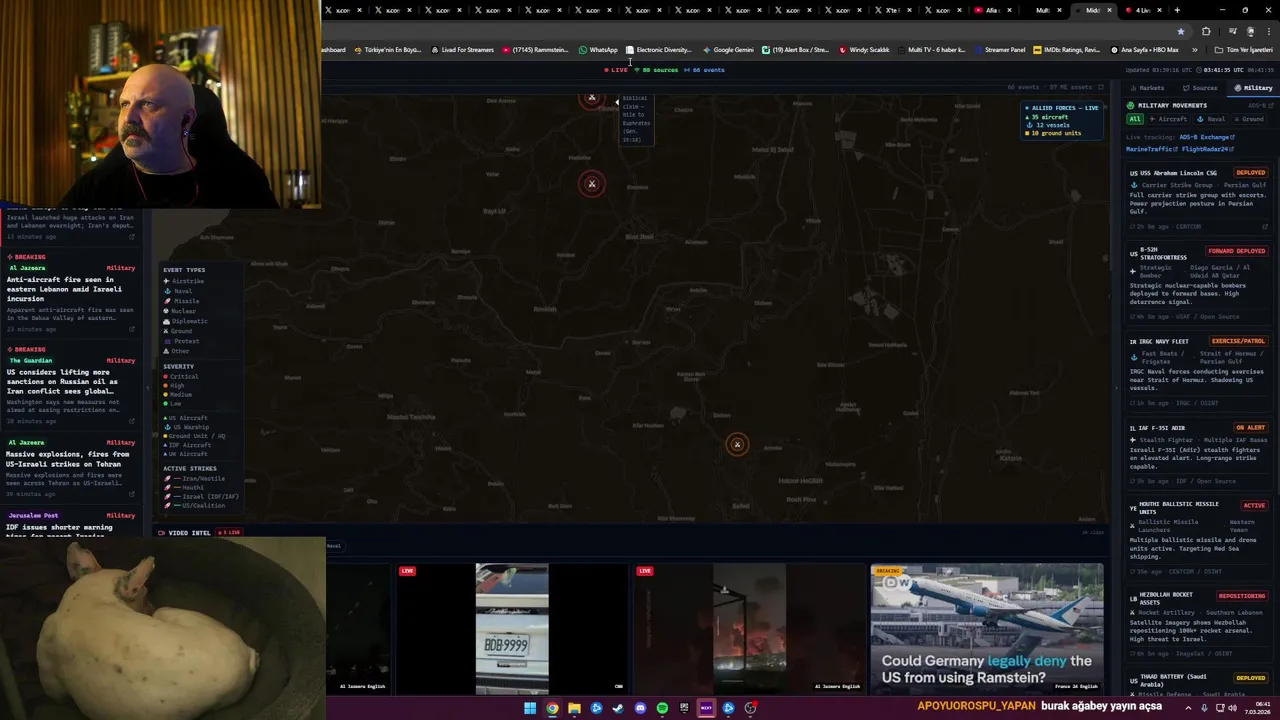Open Google Gemini bookmark
The width and height of the screenshot is (1280, 720).
point(728,49)
